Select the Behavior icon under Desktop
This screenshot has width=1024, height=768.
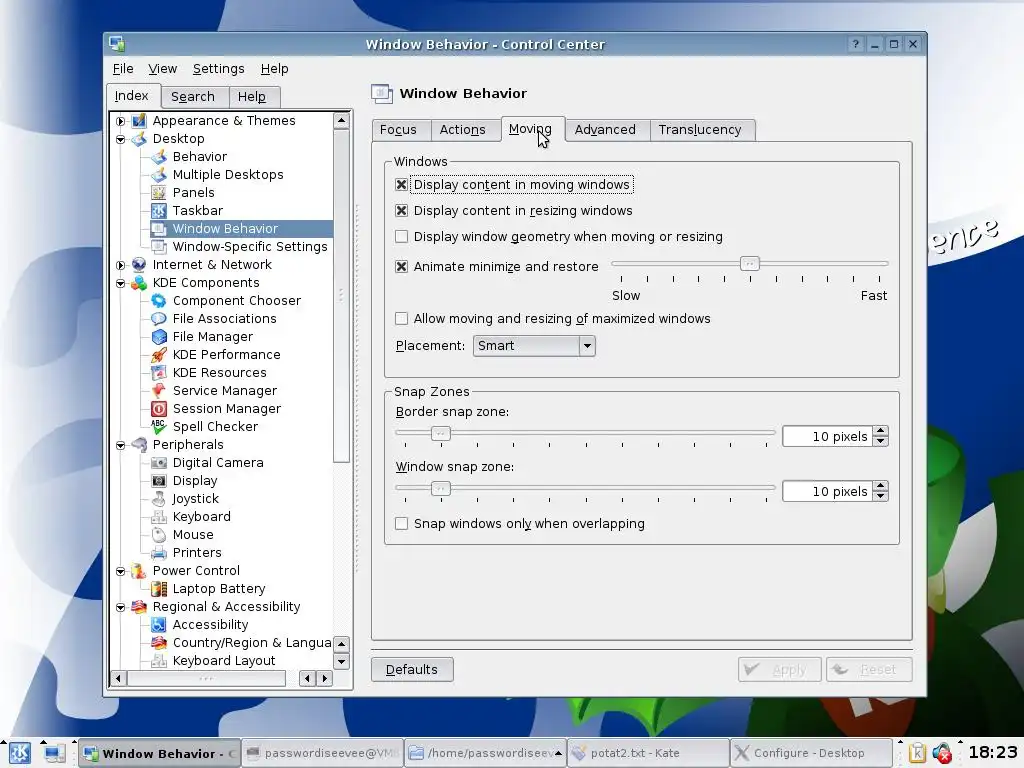tap(159, 157)
